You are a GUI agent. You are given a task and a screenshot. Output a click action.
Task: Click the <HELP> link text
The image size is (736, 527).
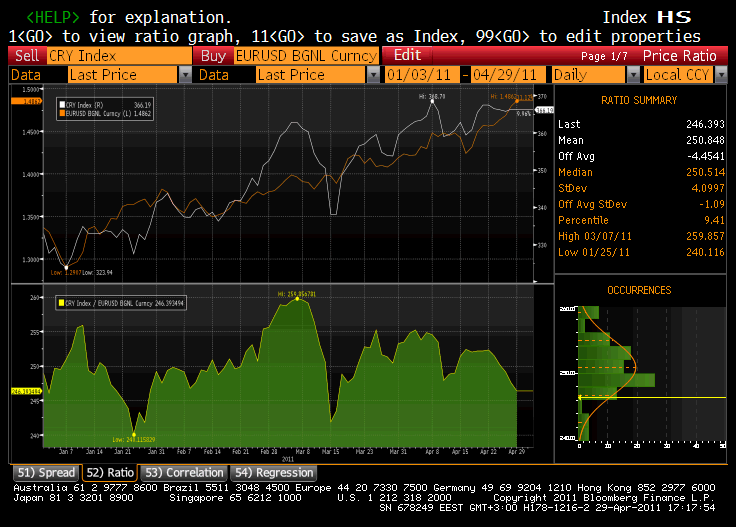(53, 17)
